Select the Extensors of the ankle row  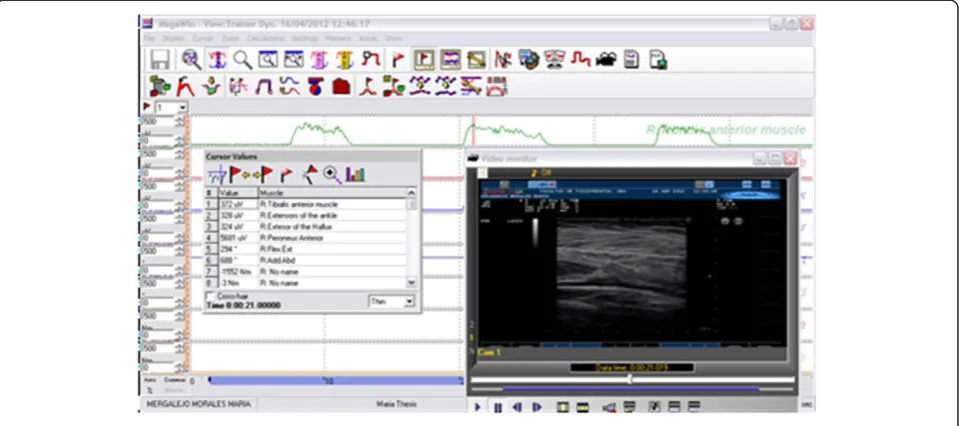tap(305, 215)
